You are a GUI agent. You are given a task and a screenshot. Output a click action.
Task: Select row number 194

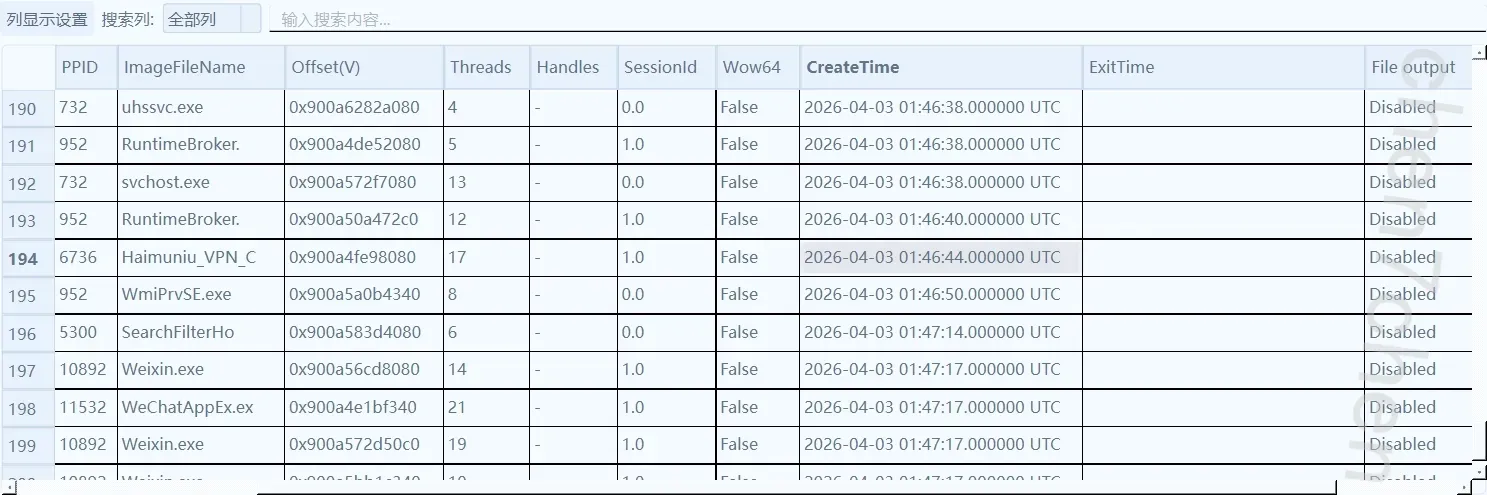[x=23, y=259]
